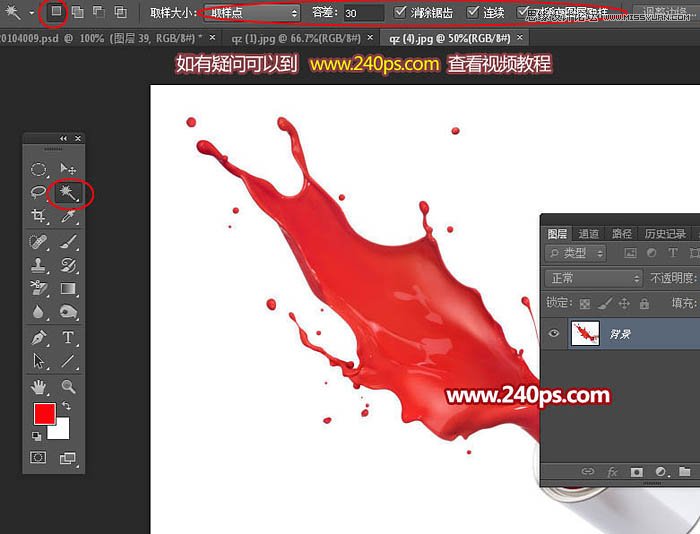This screenshot has width=700, height=534.
Task: Close the qz (1).jpg document tab
Action: pos(370,38)
